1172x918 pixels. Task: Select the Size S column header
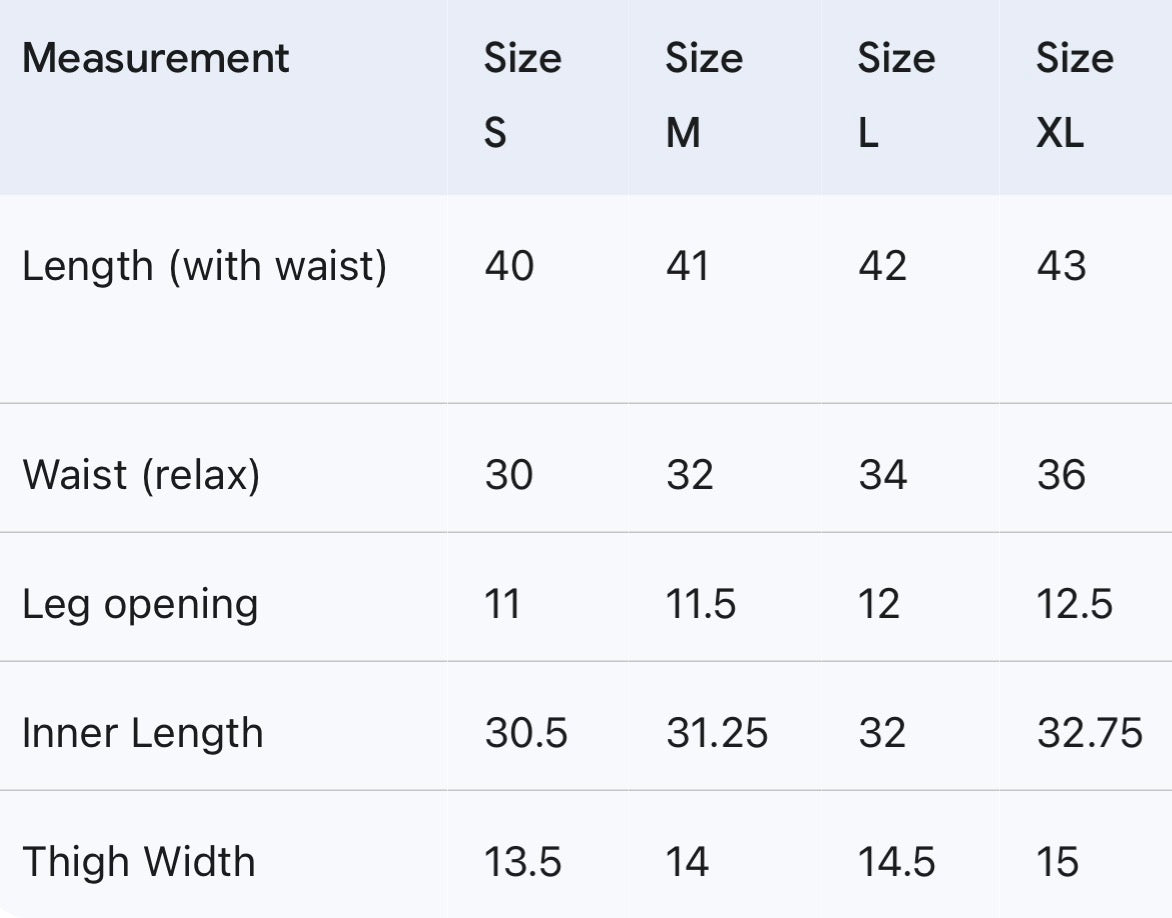tap(522, 94)
